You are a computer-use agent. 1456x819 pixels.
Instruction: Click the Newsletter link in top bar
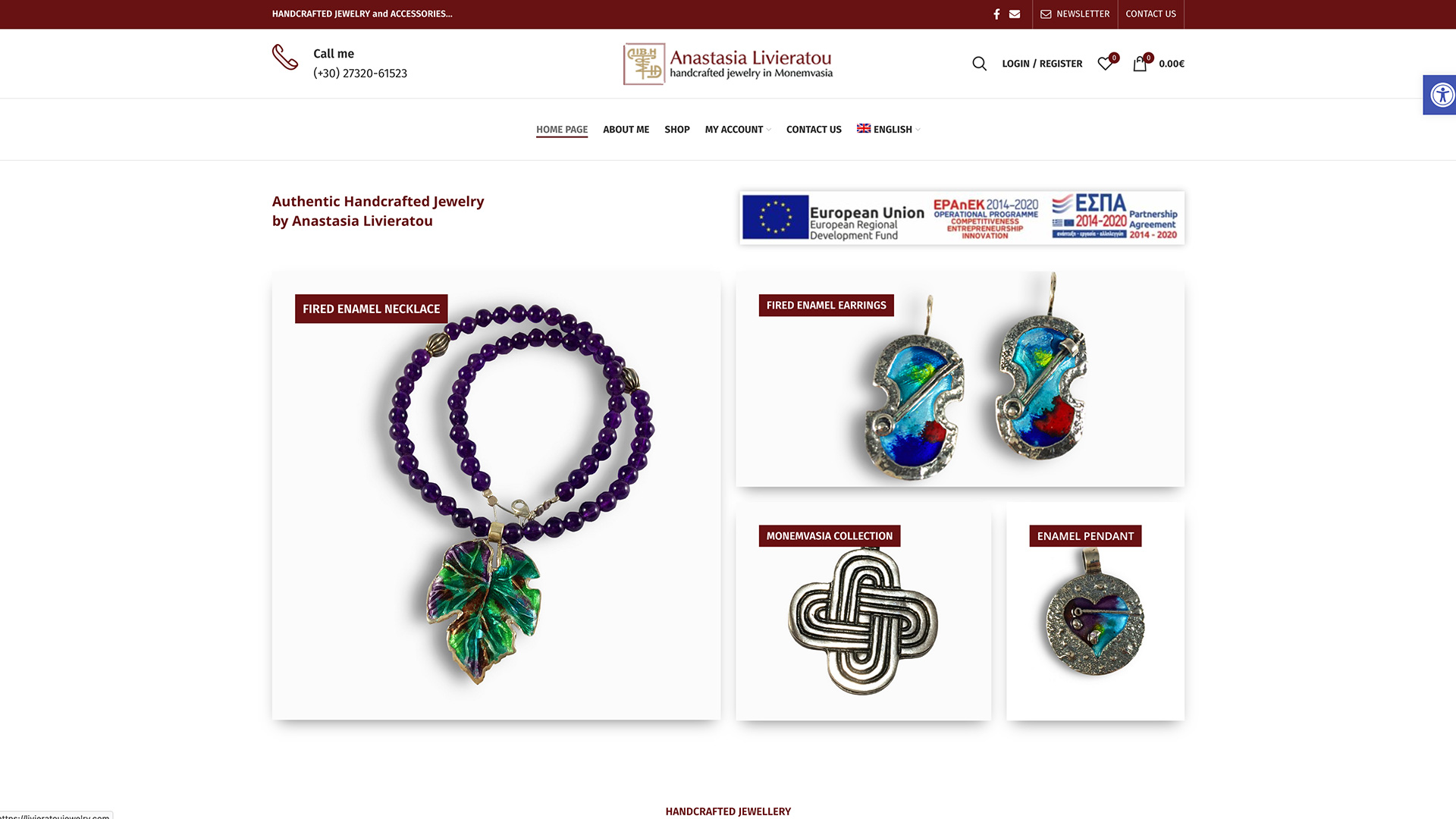point(1075,14)
